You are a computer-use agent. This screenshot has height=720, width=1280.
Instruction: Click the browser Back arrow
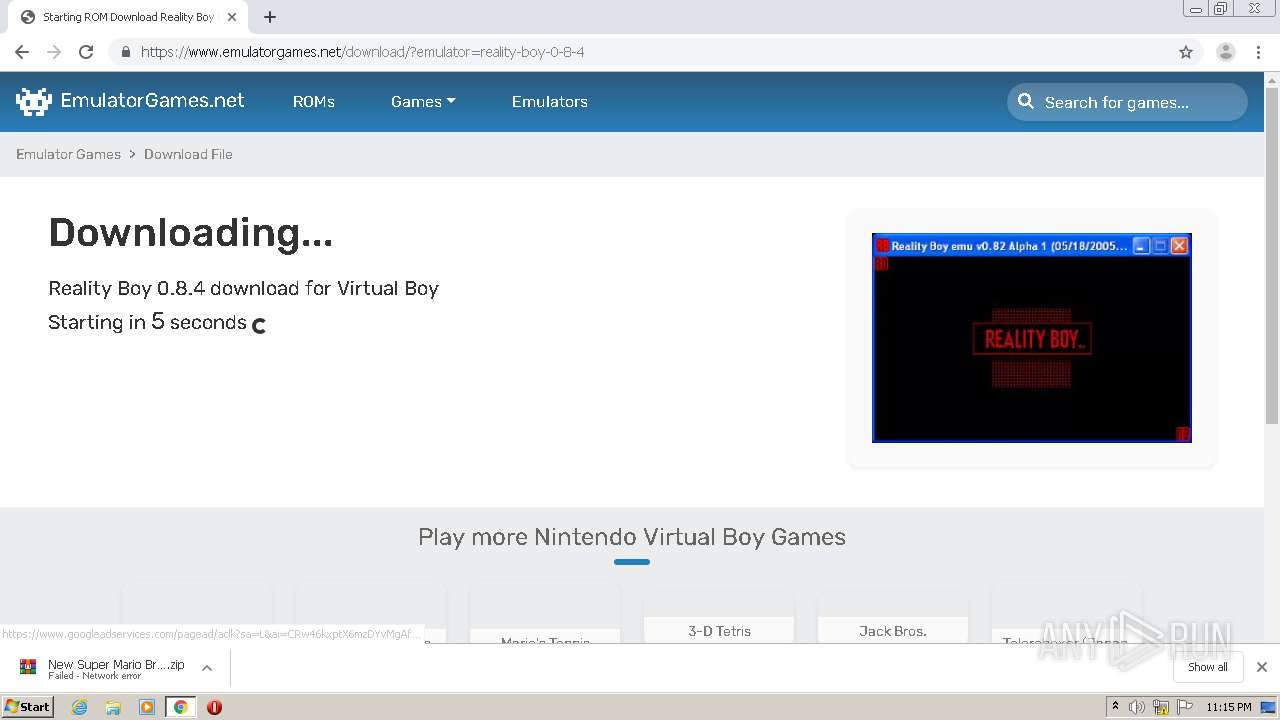(22, 52)
